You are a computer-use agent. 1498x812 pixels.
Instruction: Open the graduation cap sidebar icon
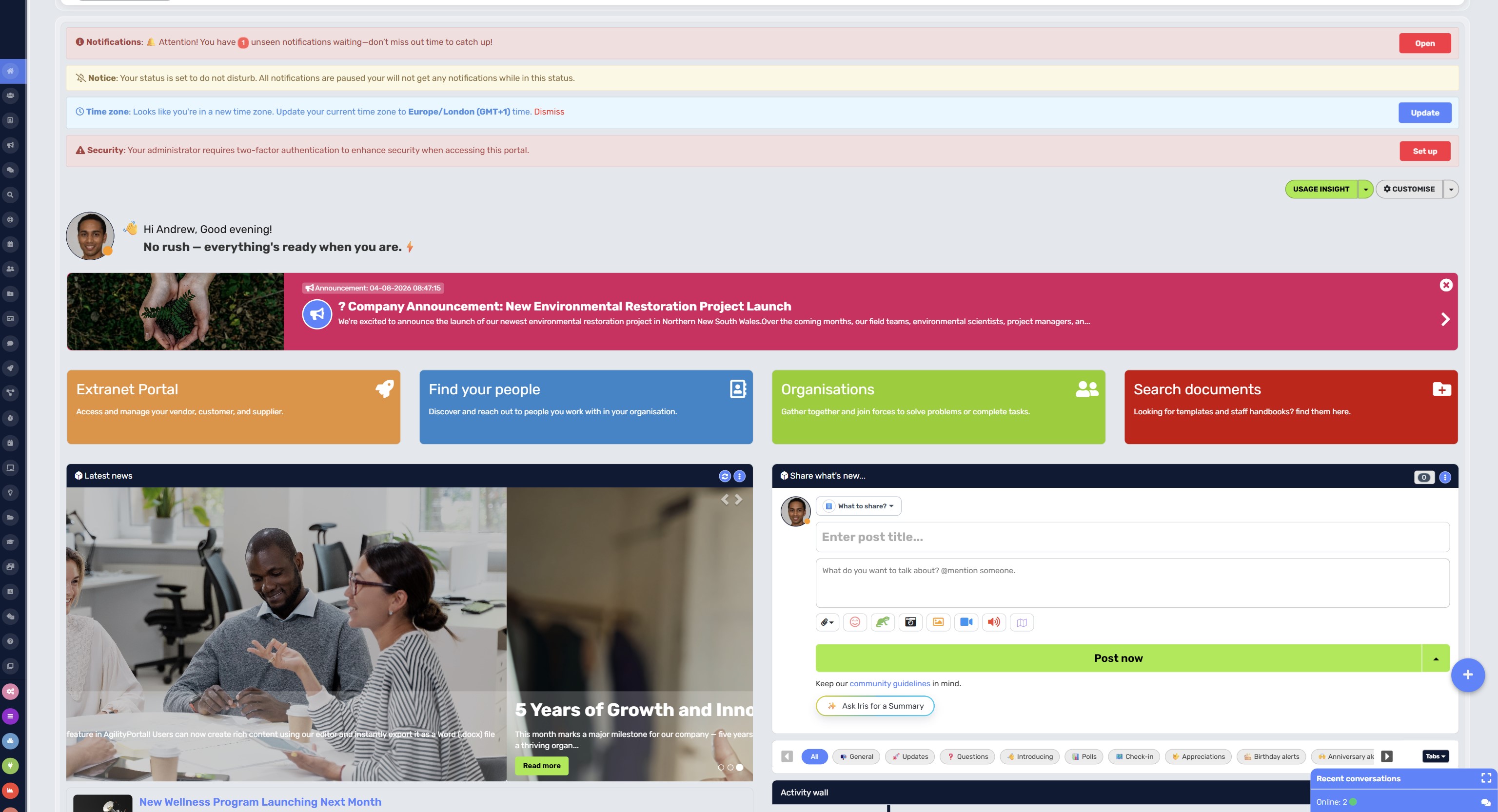(10, 541)
